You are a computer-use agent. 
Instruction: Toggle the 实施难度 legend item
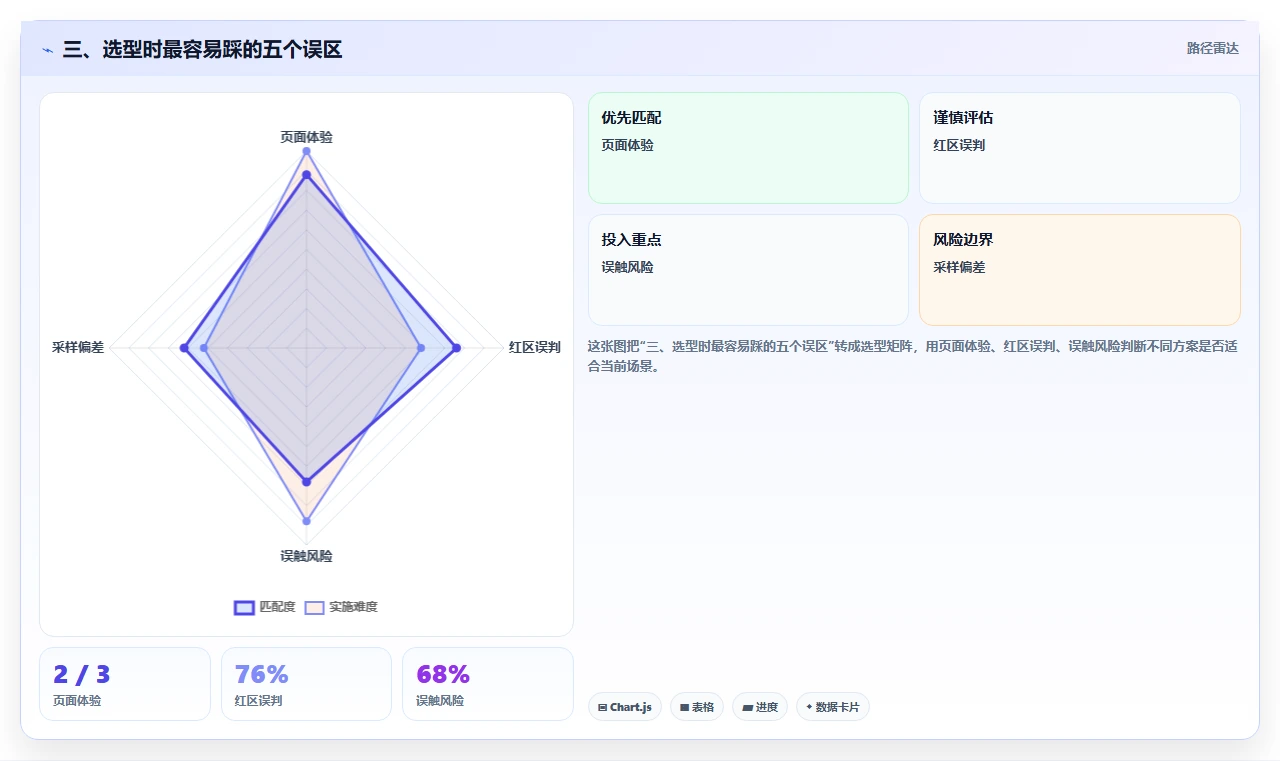click(x=341, y=607)
